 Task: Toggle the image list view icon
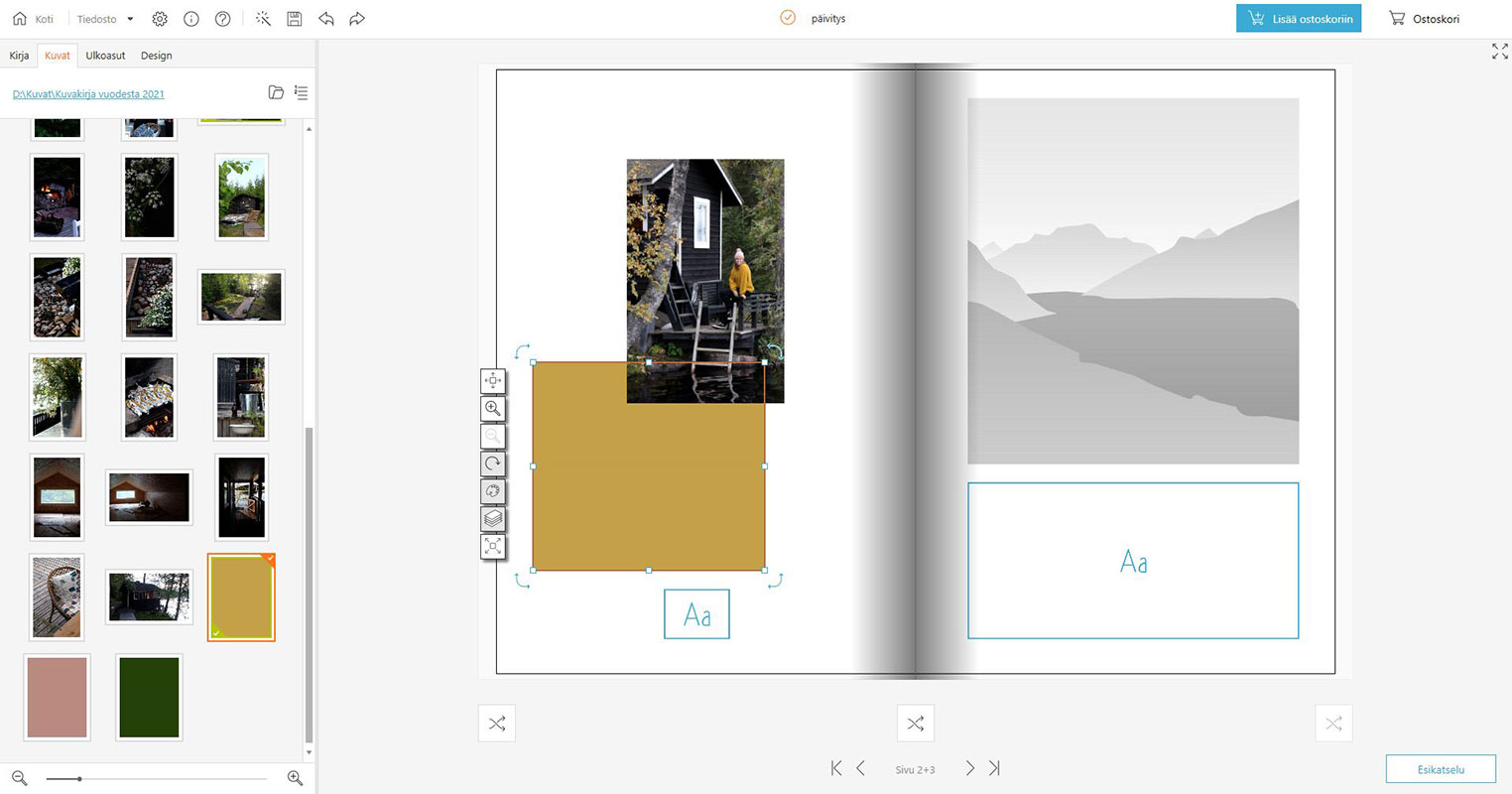pos(301,93)
